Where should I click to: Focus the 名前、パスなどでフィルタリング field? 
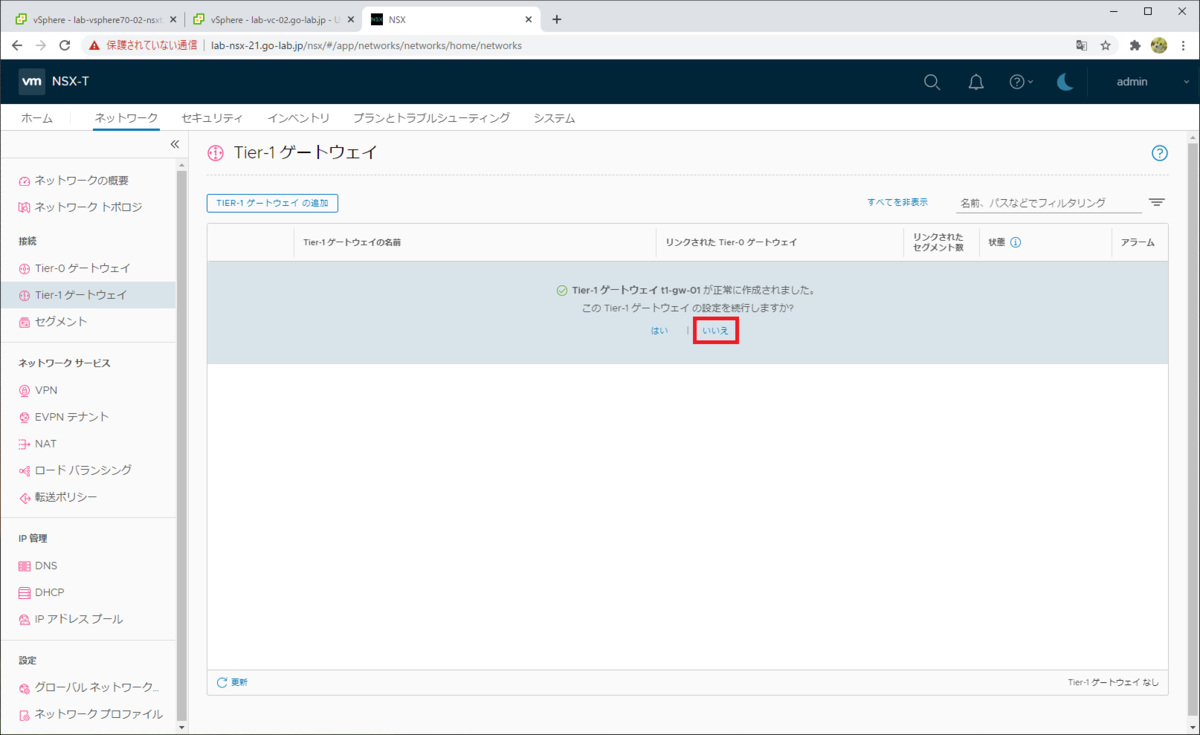(1048, 203)
